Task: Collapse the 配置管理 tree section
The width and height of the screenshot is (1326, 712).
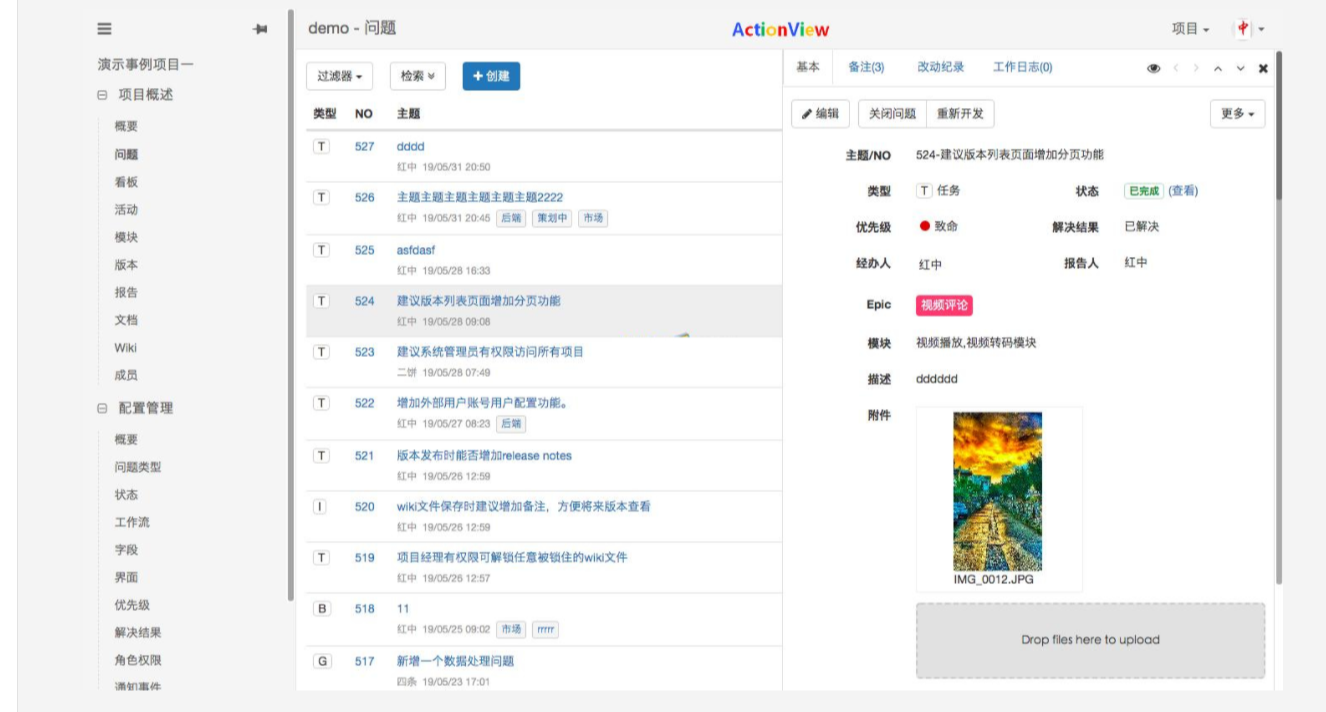Action: click(x=102, y=408)
